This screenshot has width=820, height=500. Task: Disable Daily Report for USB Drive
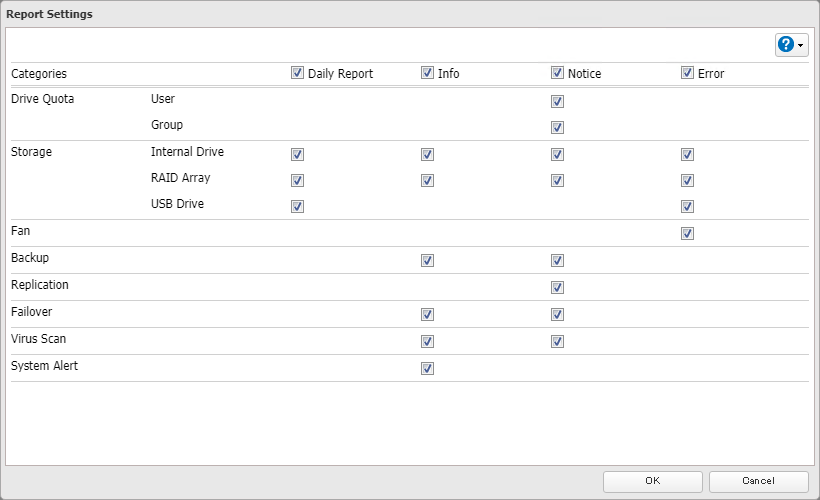297,207
